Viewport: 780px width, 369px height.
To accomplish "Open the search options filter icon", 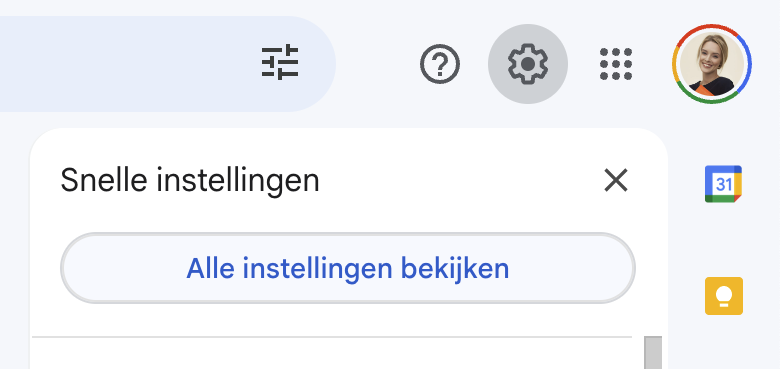I will pyautogui.click(x=280, y=63).
